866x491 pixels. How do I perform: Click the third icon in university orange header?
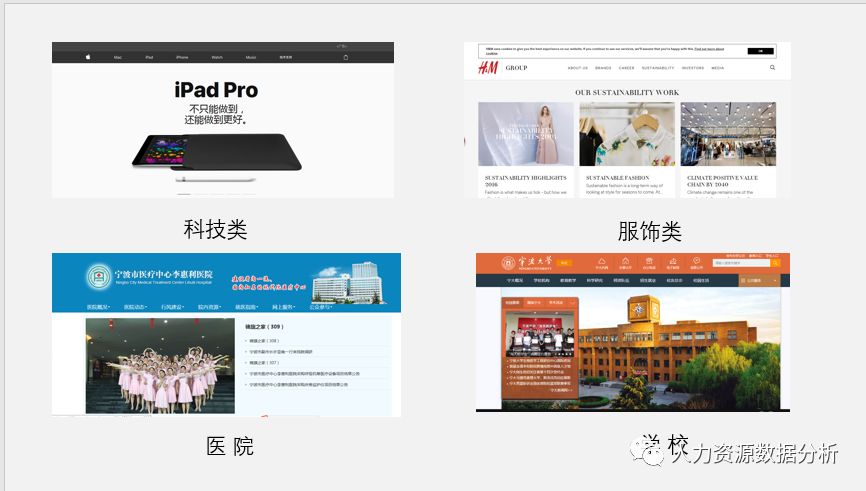[649, 261]
